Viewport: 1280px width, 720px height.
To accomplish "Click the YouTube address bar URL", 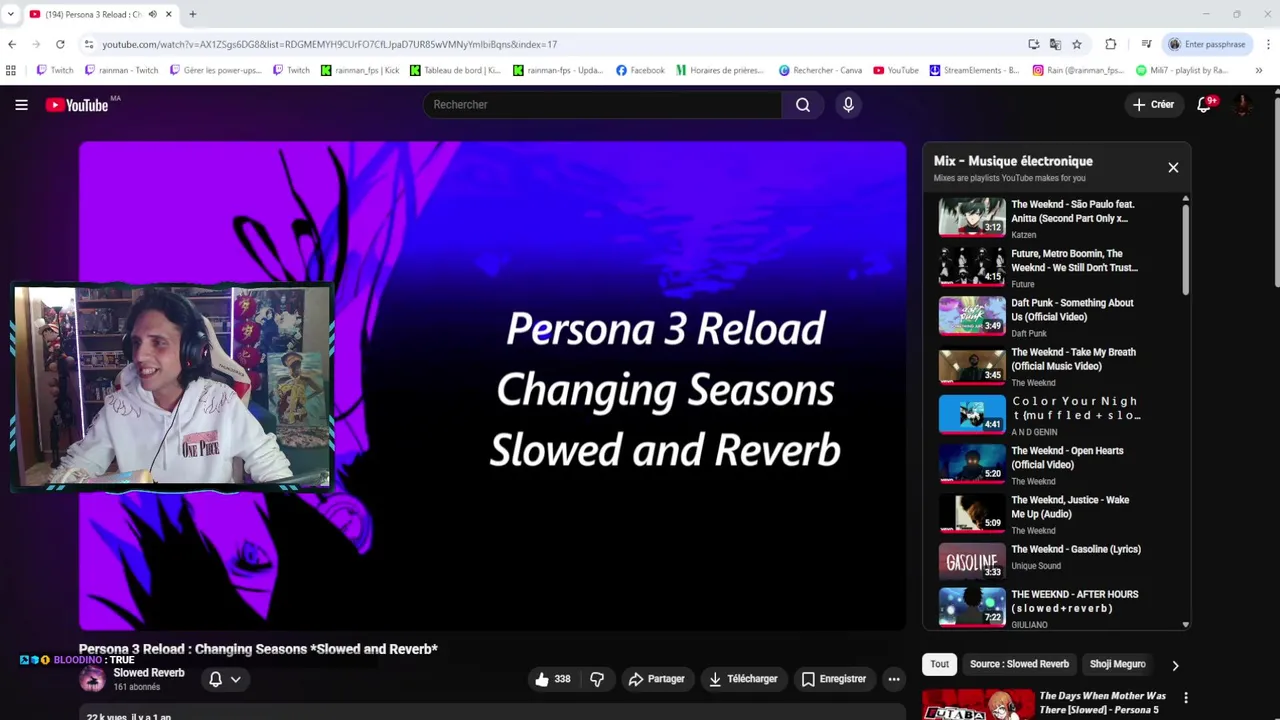I will pos(329,44).
